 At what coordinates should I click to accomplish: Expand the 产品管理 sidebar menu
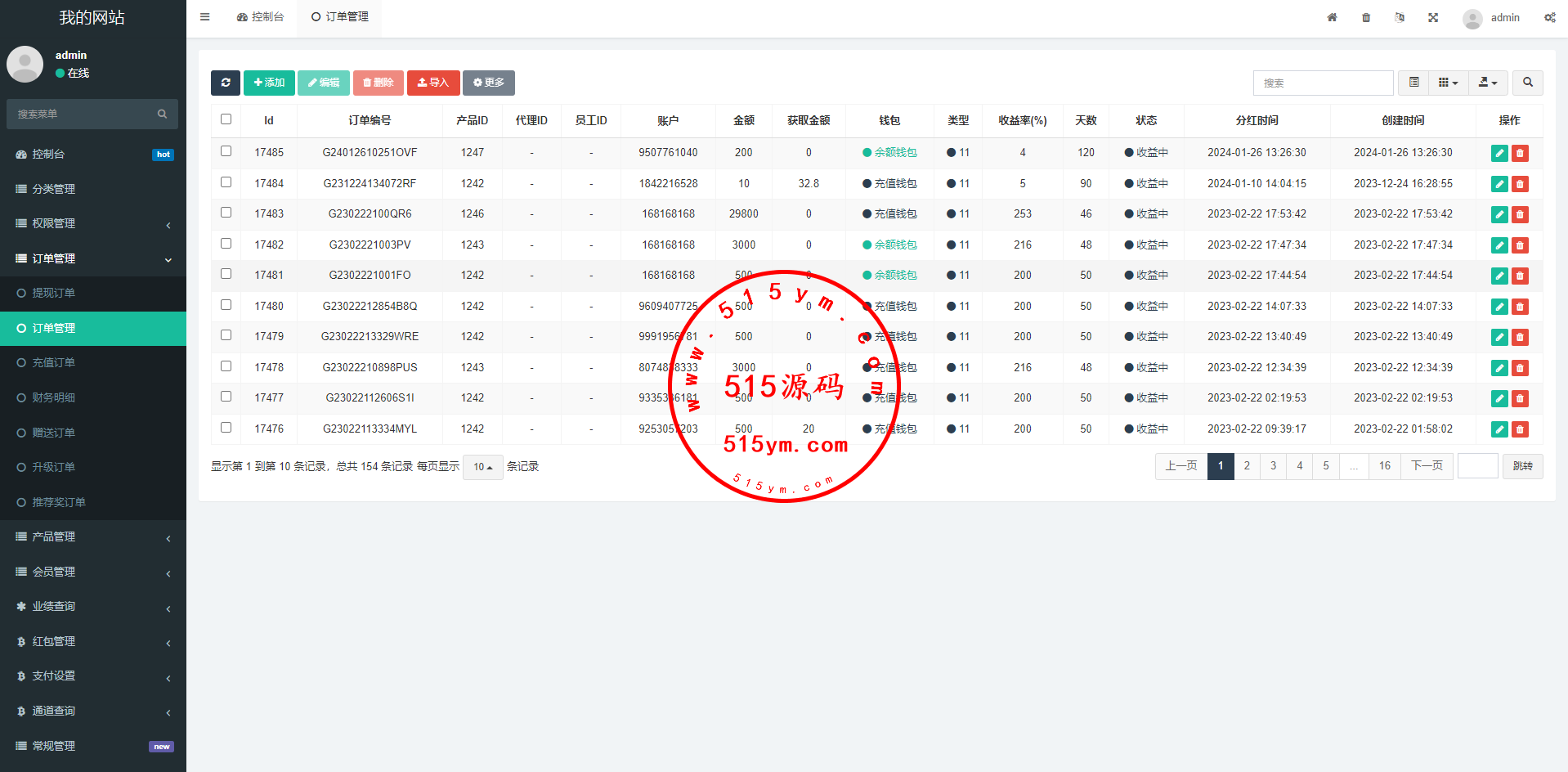[93, 537]
